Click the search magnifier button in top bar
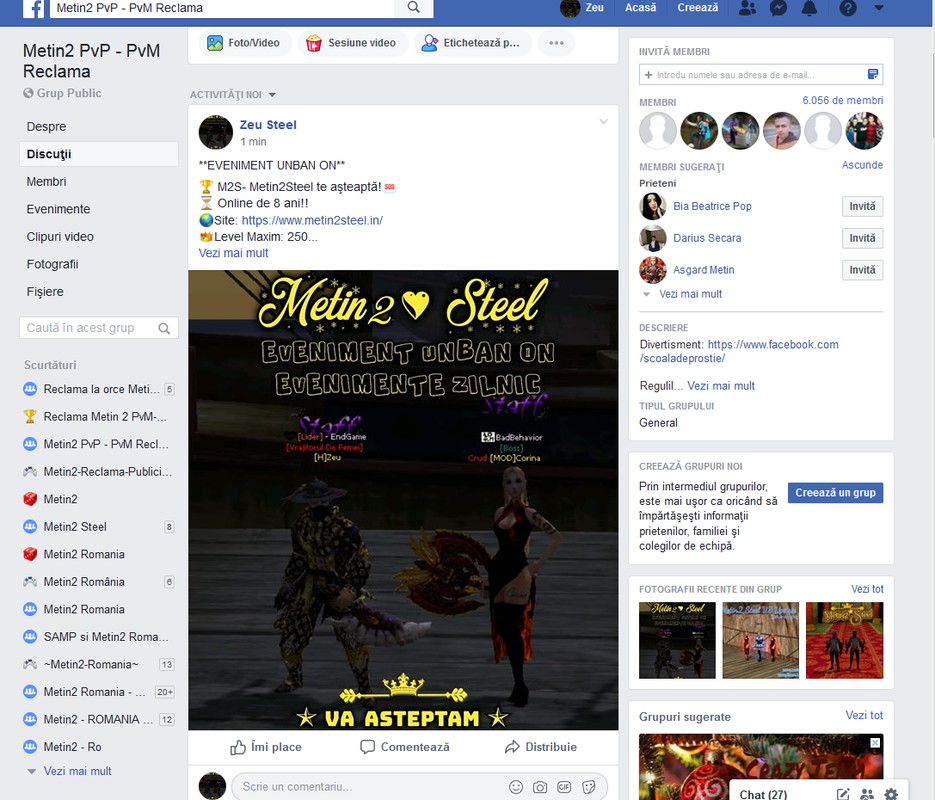 (x=414, y=8)
